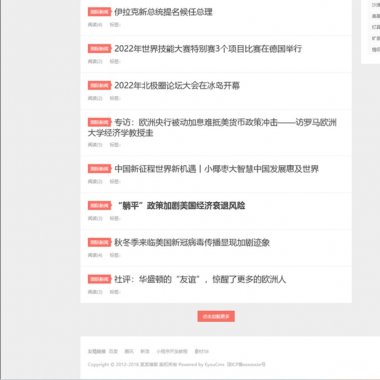Click the red 点击加载更多 load more button
This screenshot has width=380, height=380.
[x=216, y=316]
